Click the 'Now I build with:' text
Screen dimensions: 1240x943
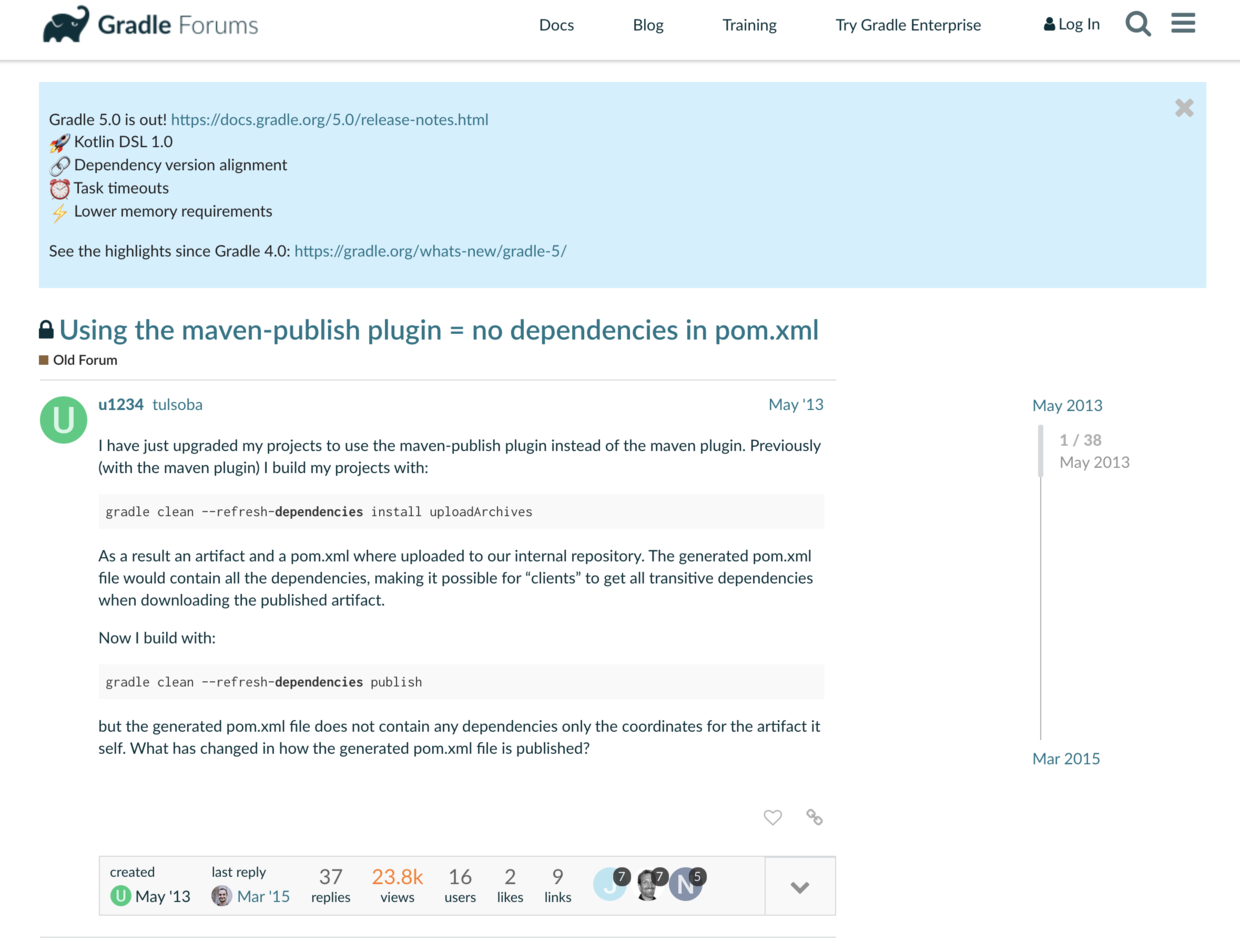157,637
